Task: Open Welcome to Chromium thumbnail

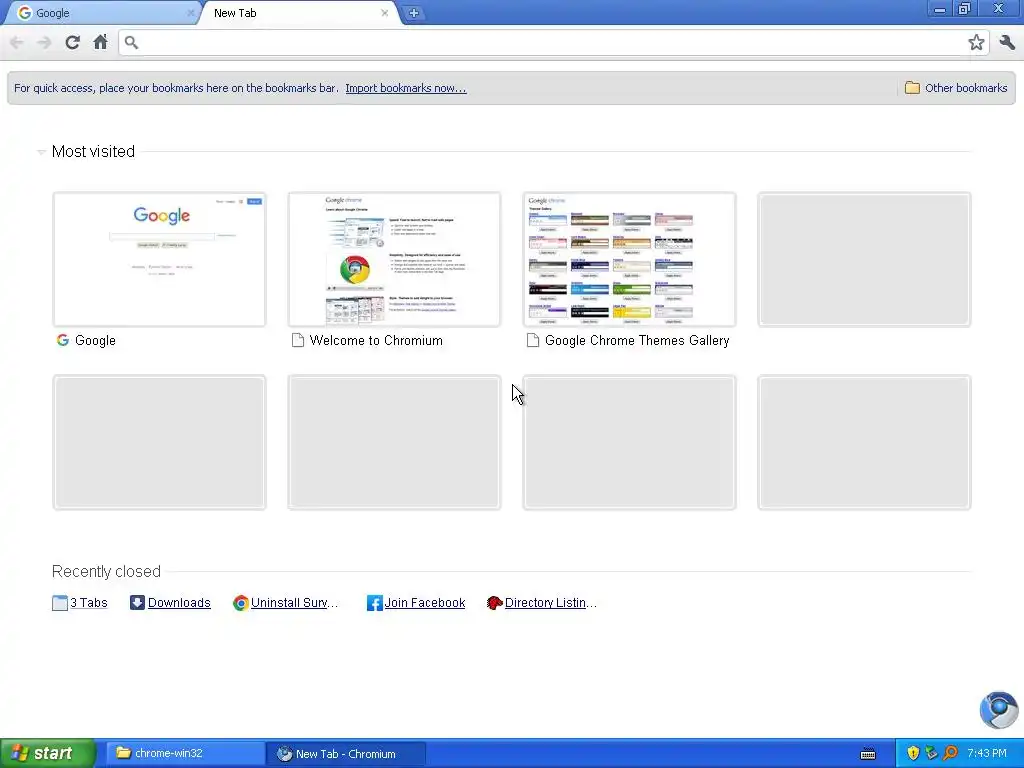Action: tap(394, 259)
